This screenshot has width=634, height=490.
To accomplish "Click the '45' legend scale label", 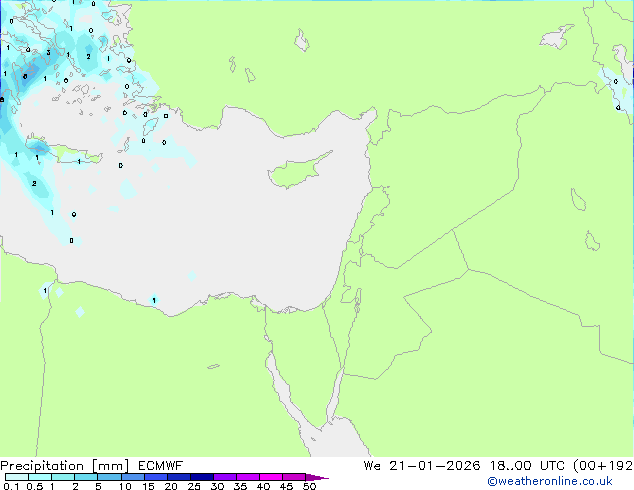I will click(x=286, y=486).
